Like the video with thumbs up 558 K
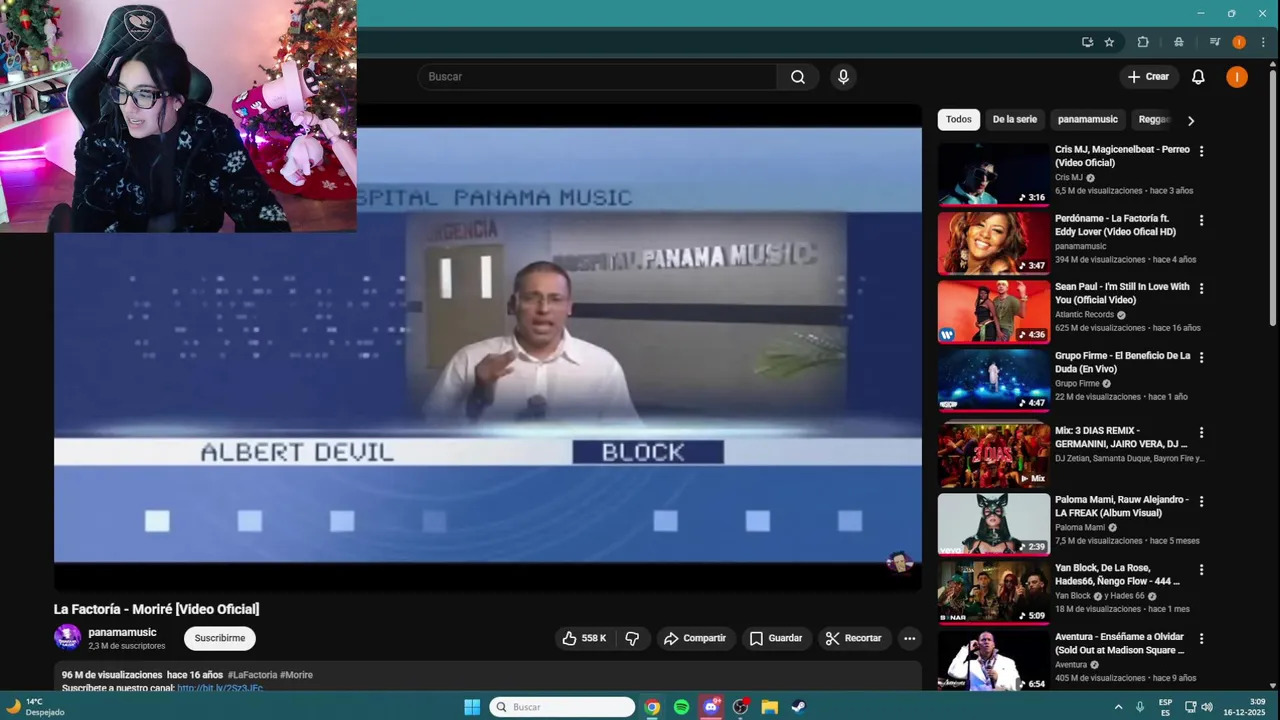The width and height of the screenshot is (1280, 720). click(584, 638)
